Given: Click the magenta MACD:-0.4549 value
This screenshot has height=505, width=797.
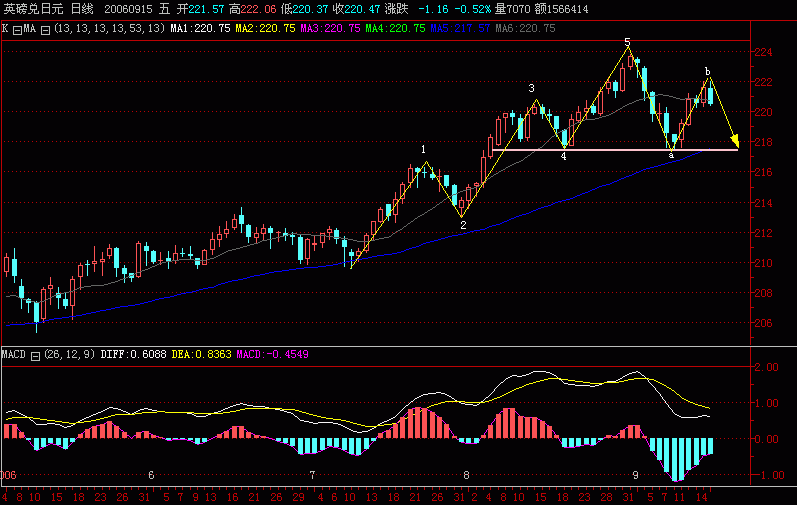Looking at the screenshot, I should tap(272, 354).
